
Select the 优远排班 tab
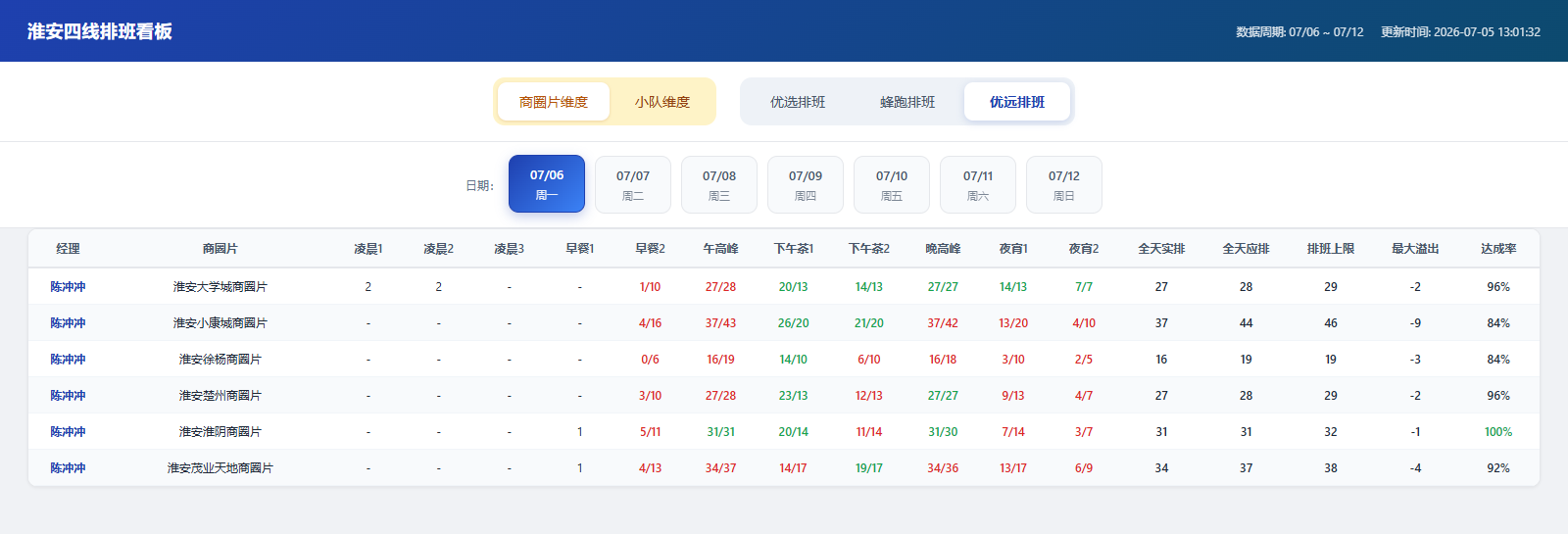click(1017, 102)
